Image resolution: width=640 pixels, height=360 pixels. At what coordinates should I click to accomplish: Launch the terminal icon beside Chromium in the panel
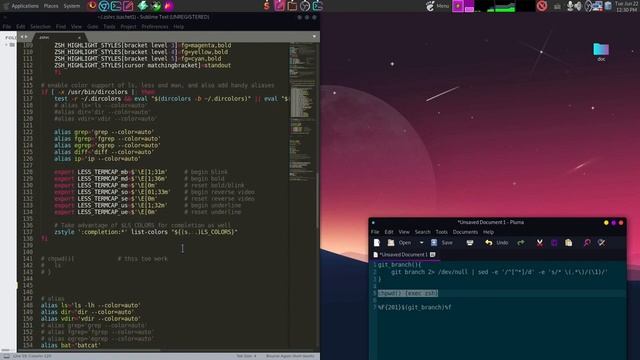[116, 6]
